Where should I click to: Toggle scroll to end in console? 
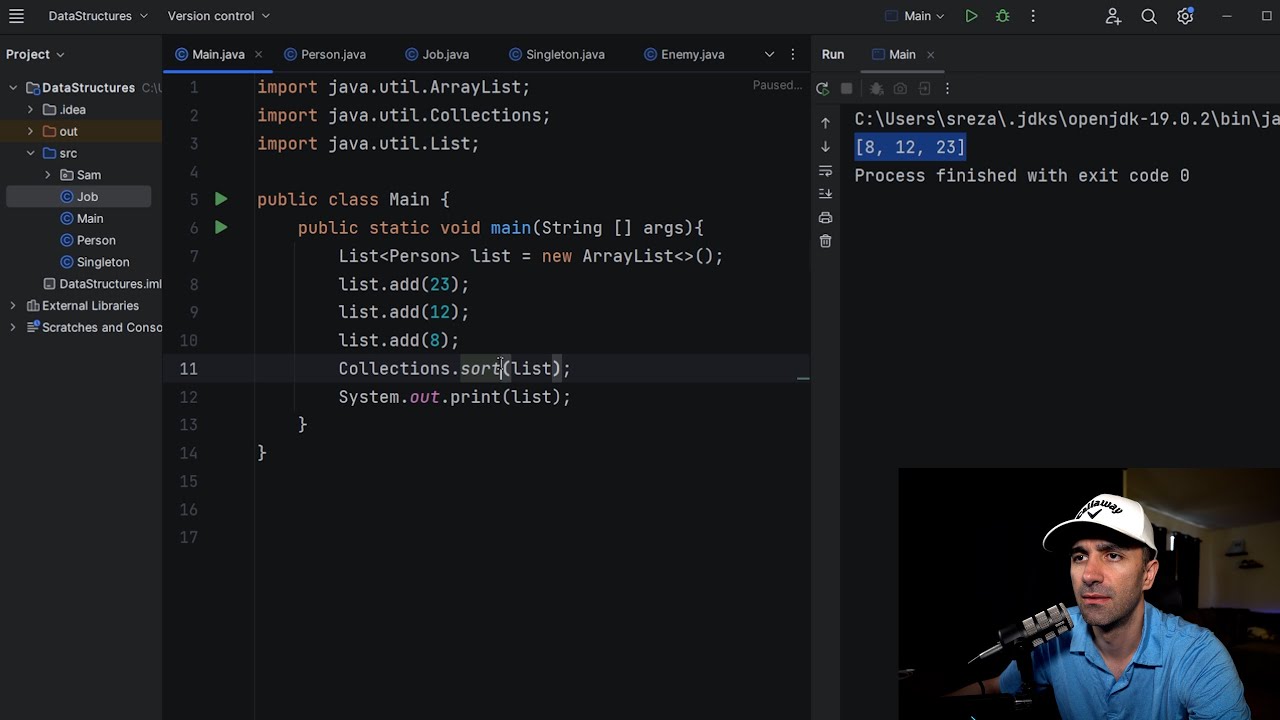pos(825,194)
